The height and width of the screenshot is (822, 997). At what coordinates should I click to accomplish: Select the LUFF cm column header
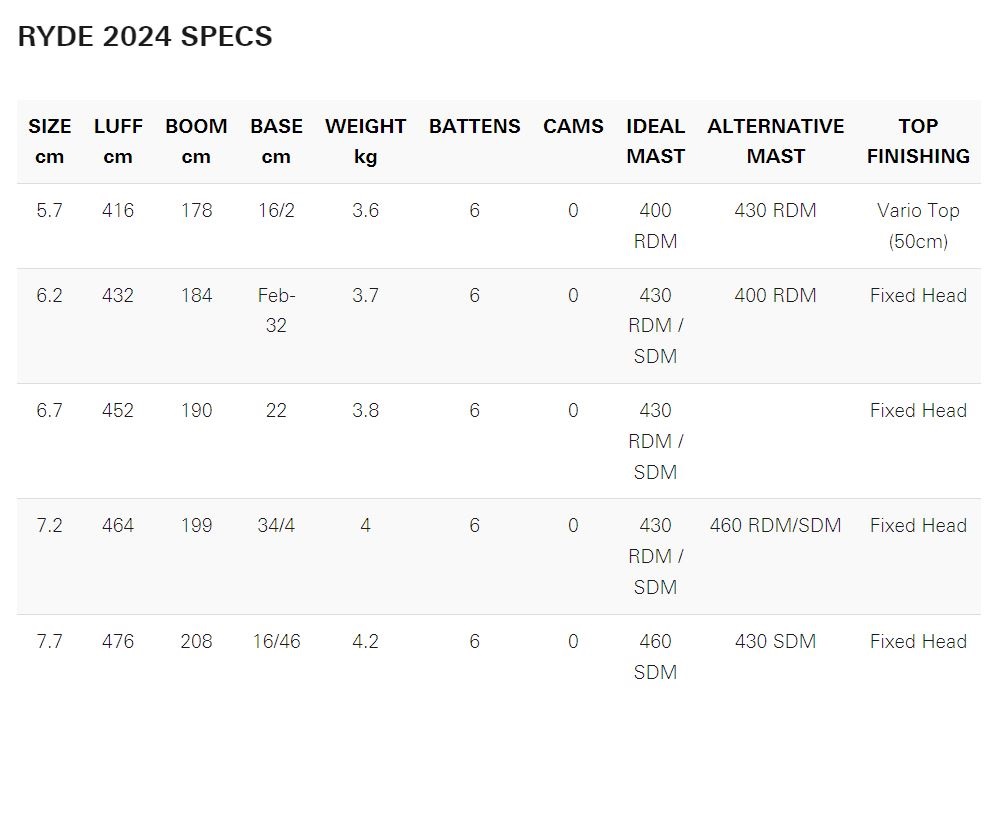[x=118, y=141]
